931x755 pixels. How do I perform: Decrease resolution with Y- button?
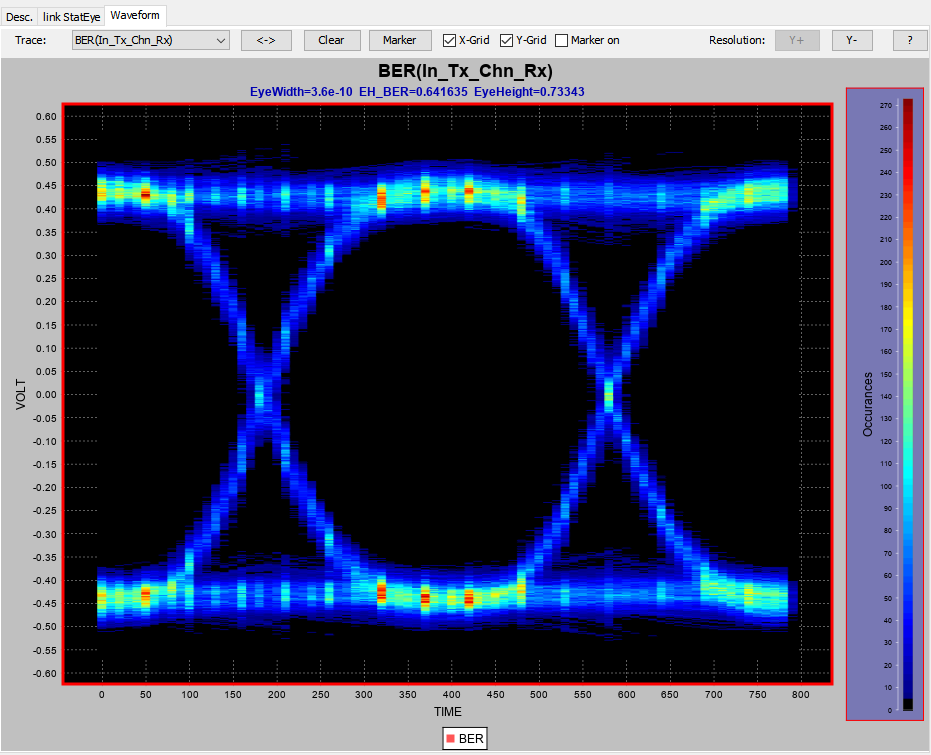(851, 40)
